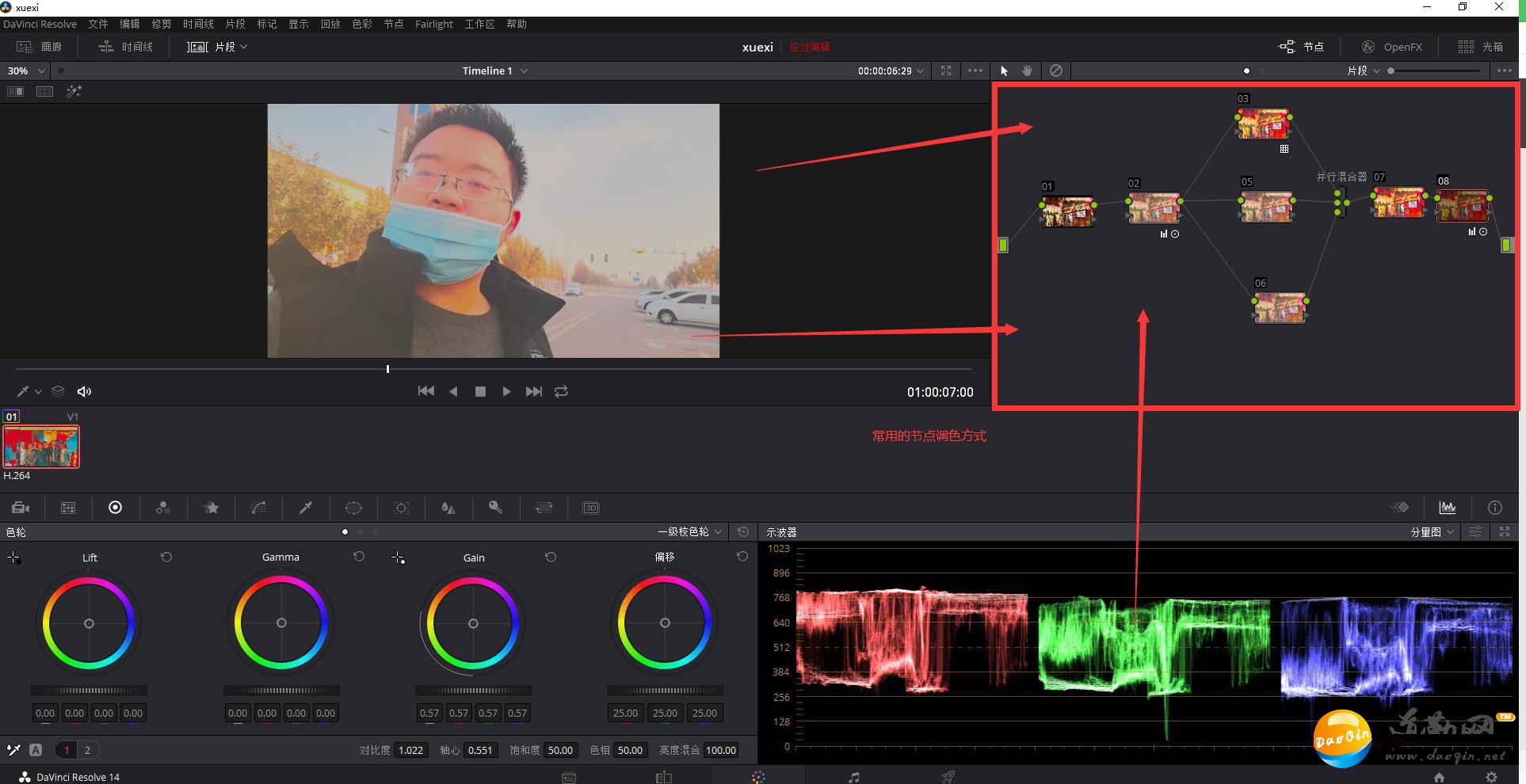1526x784 pixels.
Task: Select the arrow pointer tool in node editor
Action: [x=1004, y=70]
